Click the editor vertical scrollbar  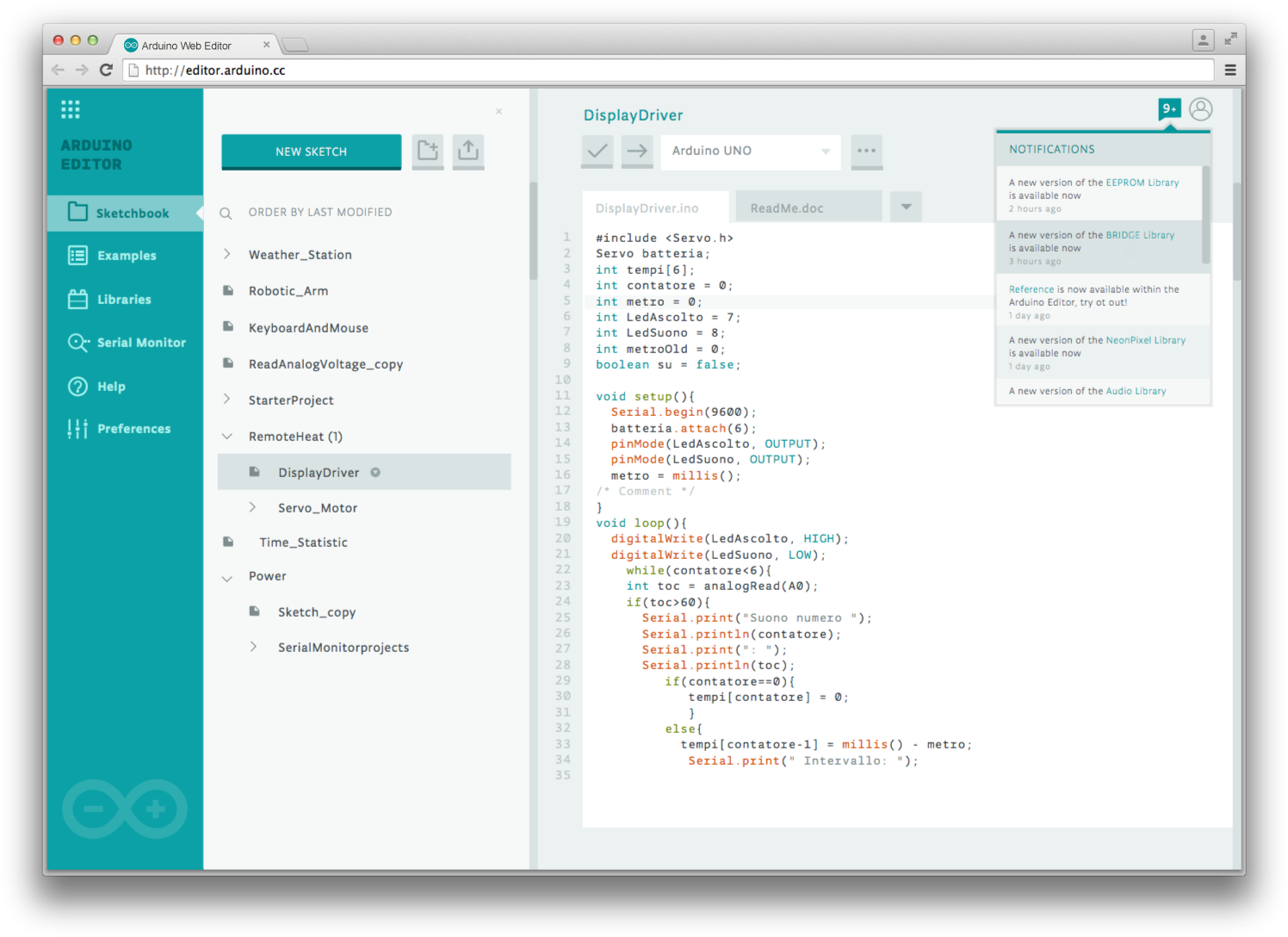pyautogui.click(x=1237, y=233)
